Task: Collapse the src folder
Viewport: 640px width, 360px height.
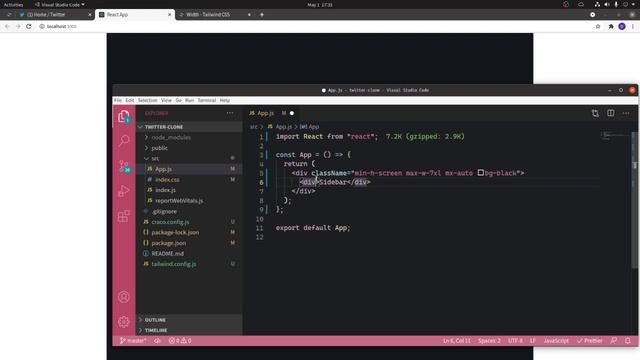Action: [155, 158]
